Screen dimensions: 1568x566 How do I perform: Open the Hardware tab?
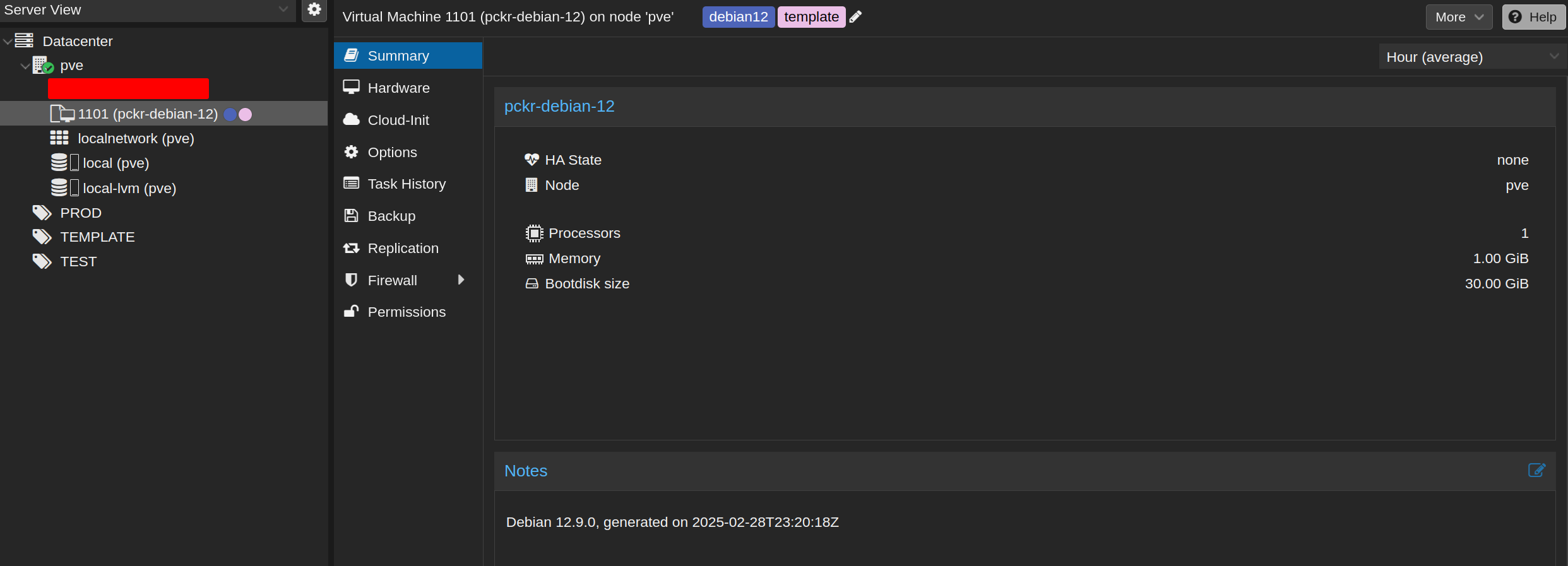click(x=398, y=88)
